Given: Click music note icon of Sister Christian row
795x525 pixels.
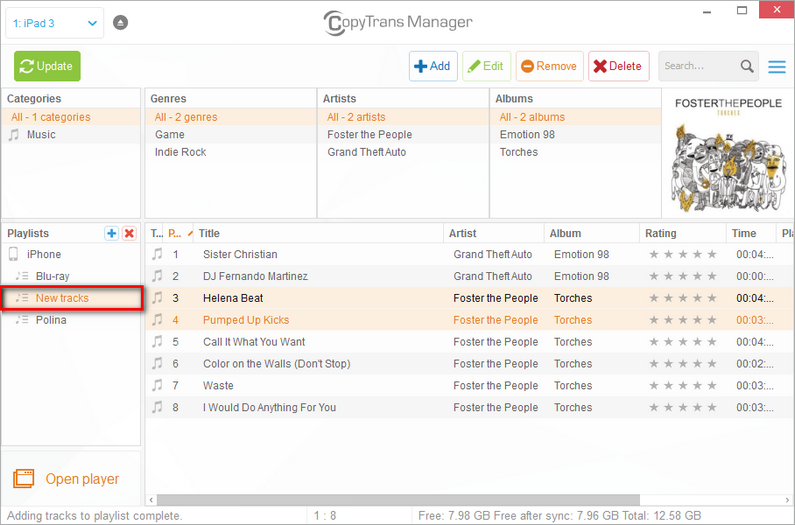Looking at the screenshot, I should click(x=158, y=254).
